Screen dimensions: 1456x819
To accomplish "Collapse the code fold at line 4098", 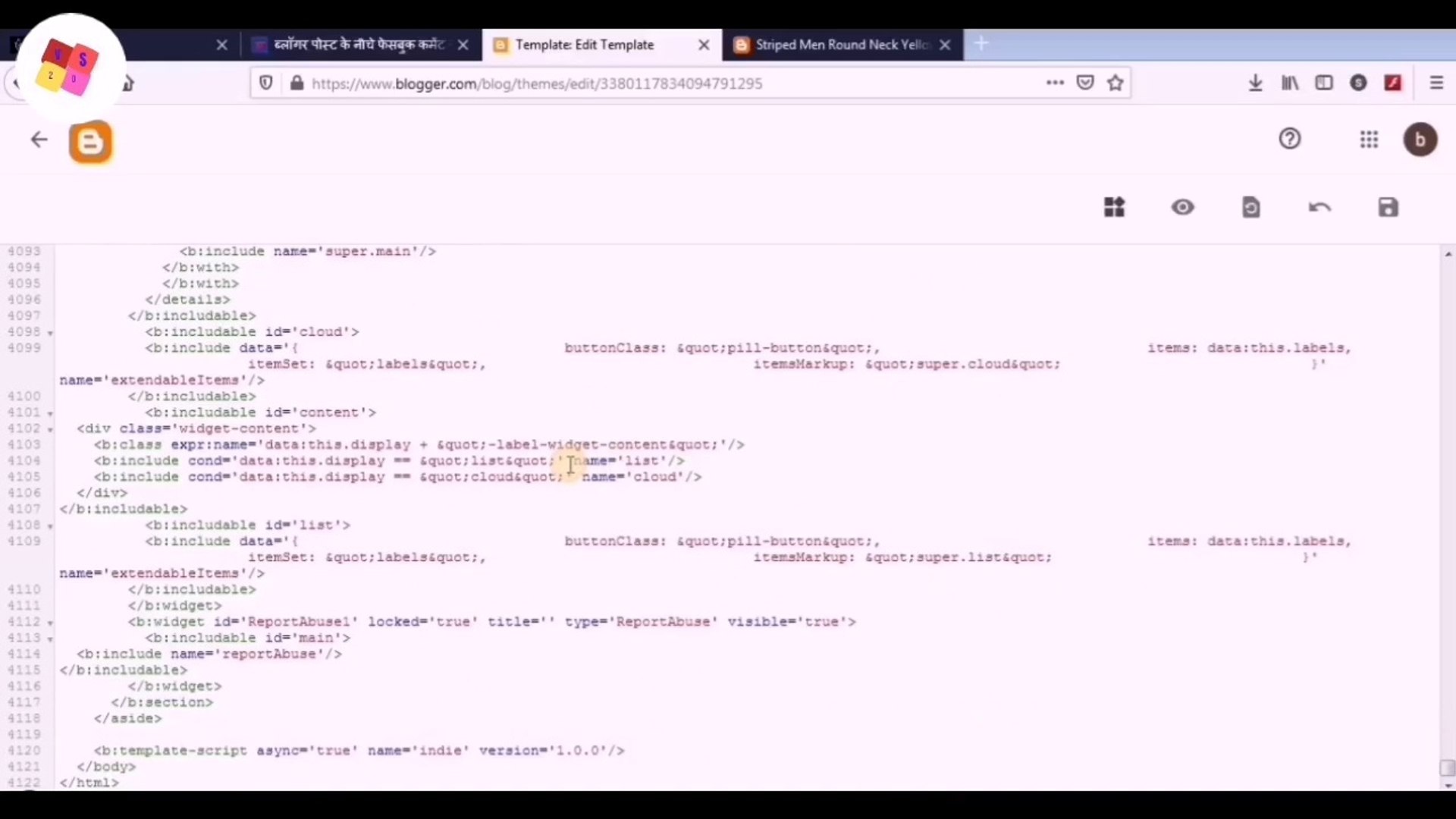I will coord(50,332).
